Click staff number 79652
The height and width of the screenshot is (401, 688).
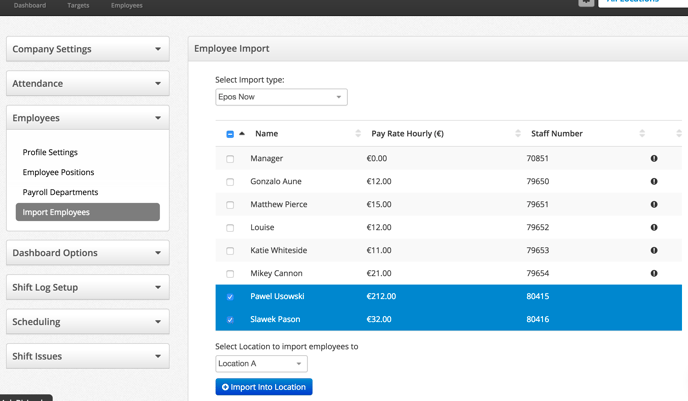click(538, 227)
